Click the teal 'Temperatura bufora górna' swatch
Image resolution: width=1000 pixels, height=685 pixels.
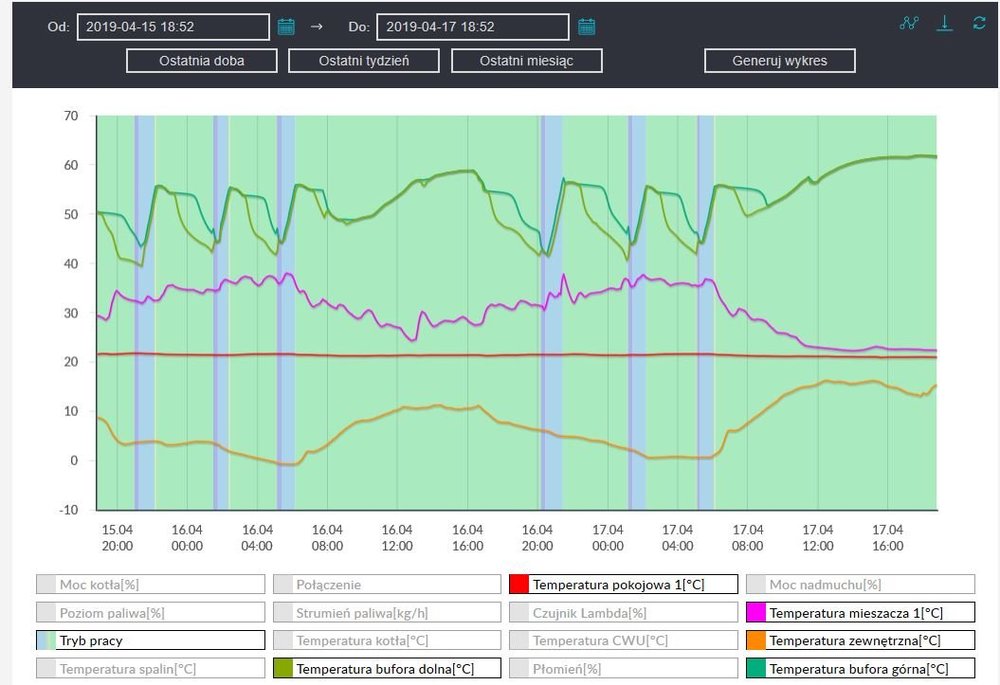click(x=756, y=668)
